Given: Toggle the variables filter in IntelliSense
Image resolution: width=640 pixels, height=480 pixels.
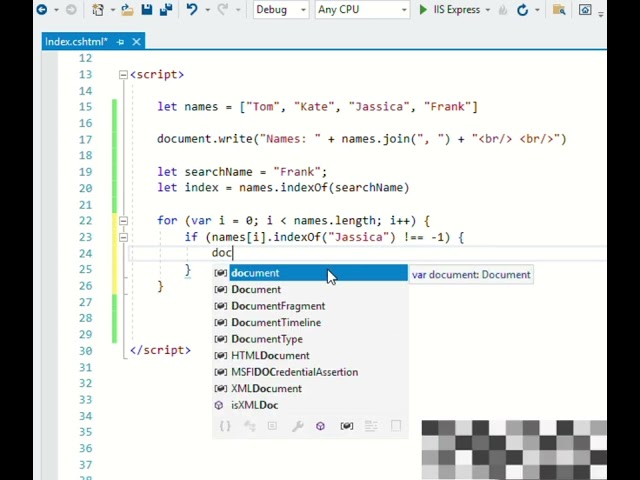Looking at the screenshot, I should 347,426.
